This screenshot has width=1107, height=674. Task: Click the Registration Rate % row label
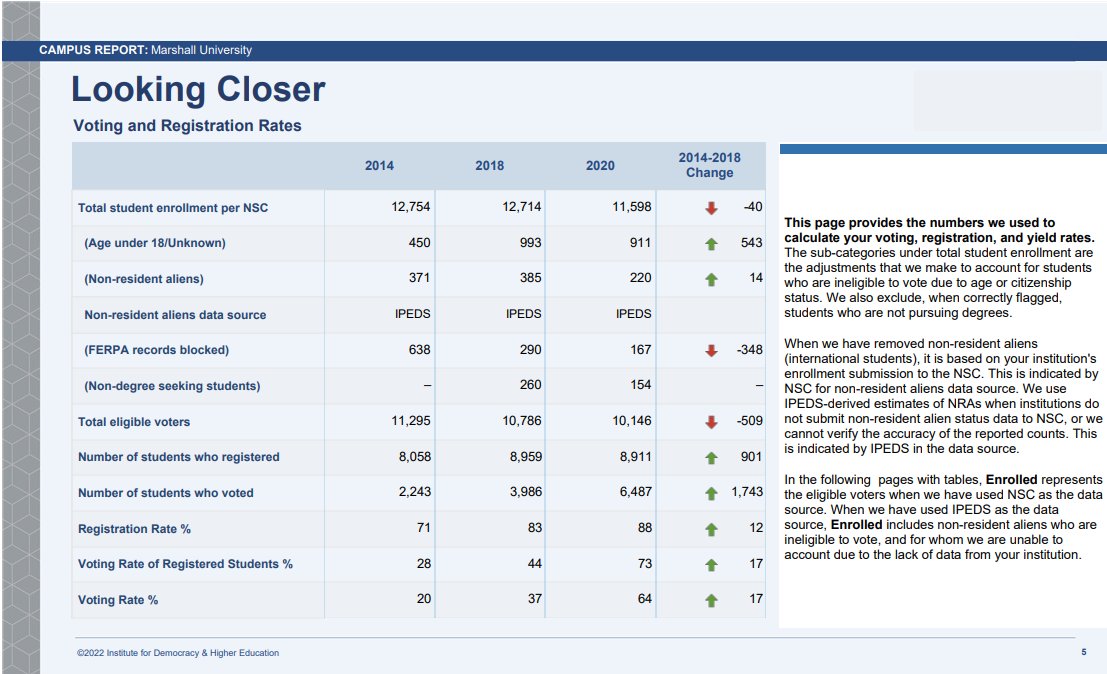coord(134,529)
